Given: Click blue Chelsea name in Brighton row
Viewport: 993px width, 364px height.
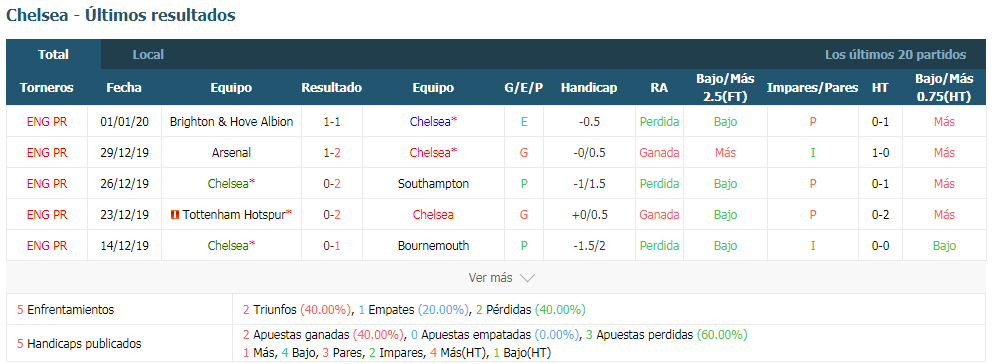Looking at the screenshot, I should pyautogui.click(x=430, y=122).
